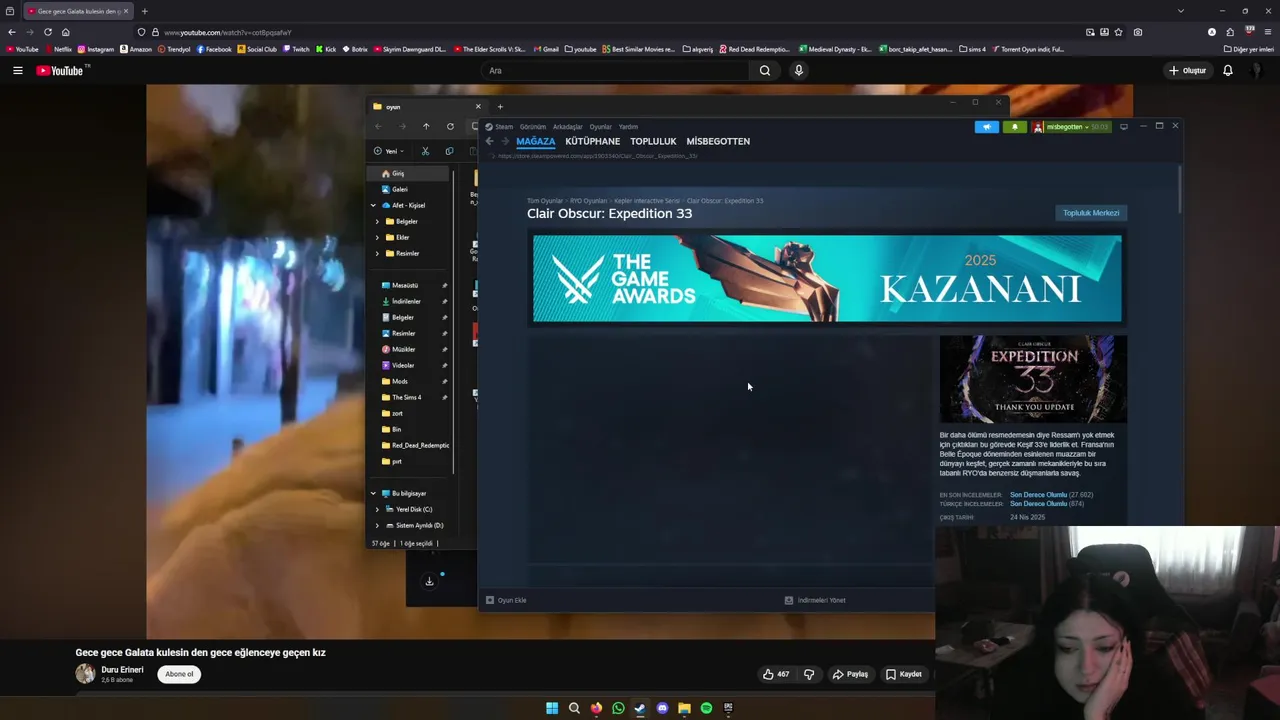Screen dimensions: 1280x720
Task: Click the Oyun Ekle plus icon in Steam
Action: (x=490, y=600)
